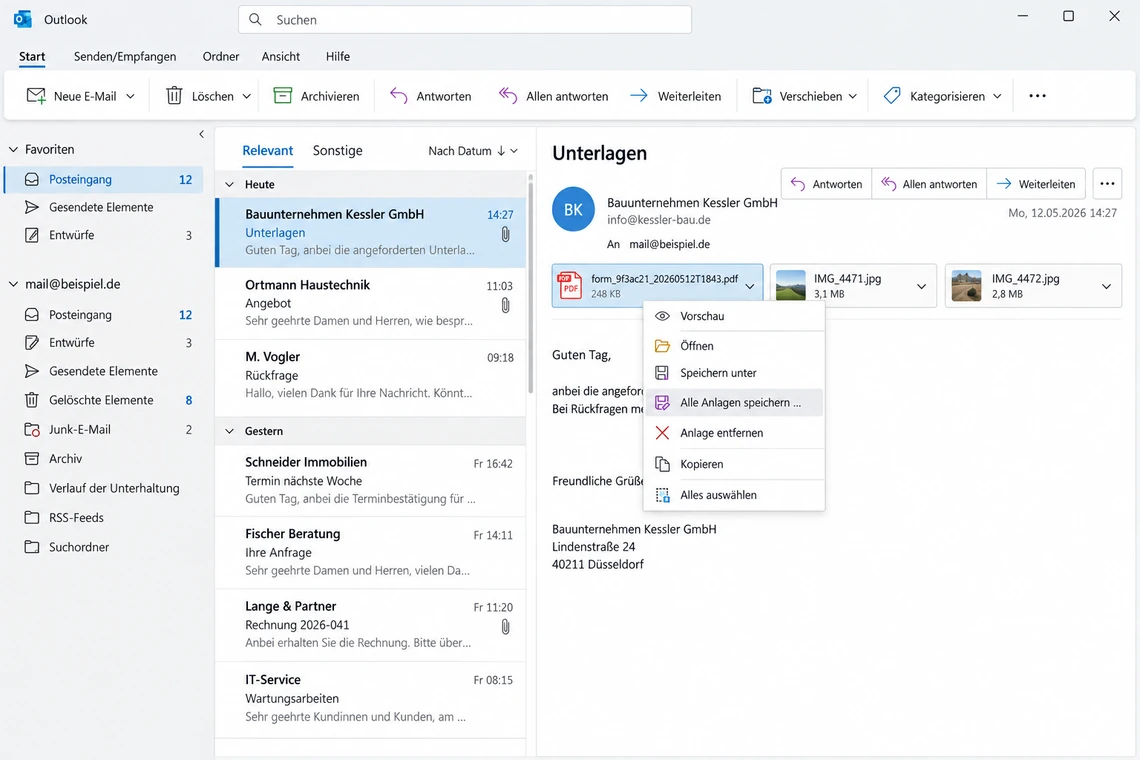Open the Löschen dropdown arrow
Screen dimensions: 1140x760
pos(246,96)
